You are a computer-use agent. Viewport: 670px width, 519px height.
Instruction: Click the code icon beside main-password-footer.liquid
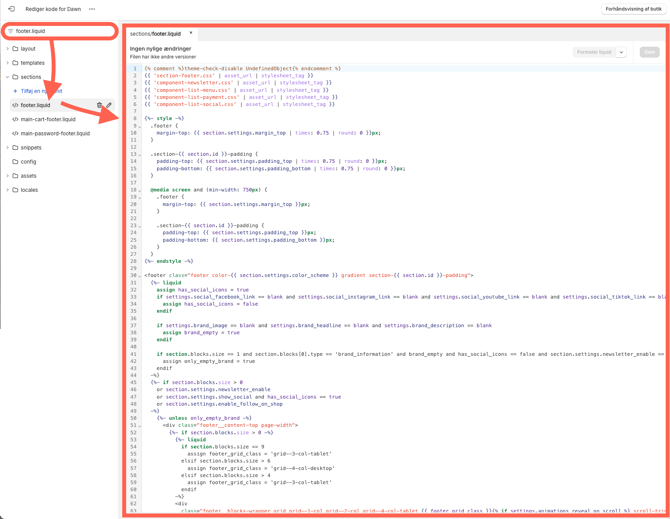(x=15, y=133)
